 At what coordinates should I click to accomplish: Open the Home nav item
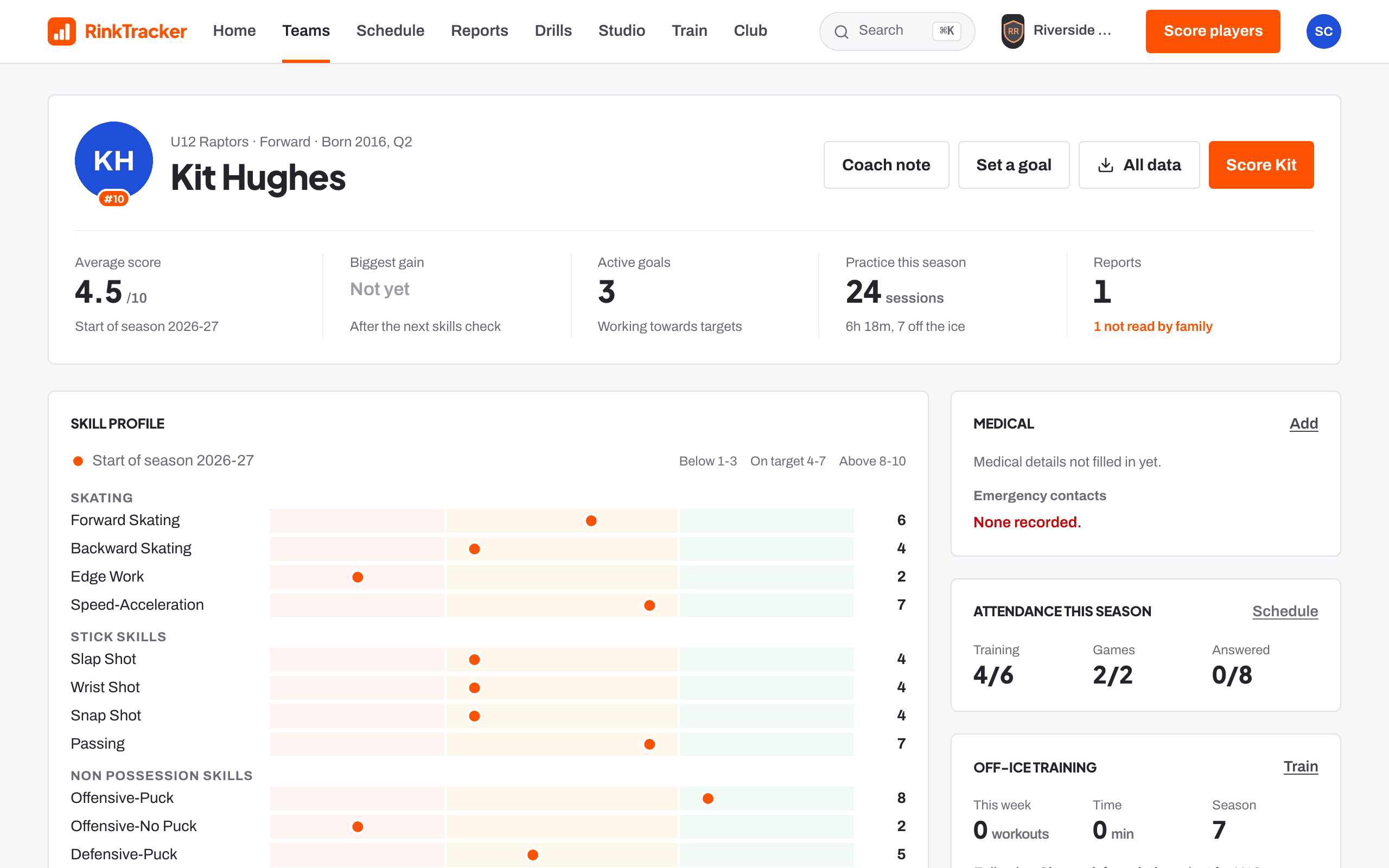(x=234, y=30)
